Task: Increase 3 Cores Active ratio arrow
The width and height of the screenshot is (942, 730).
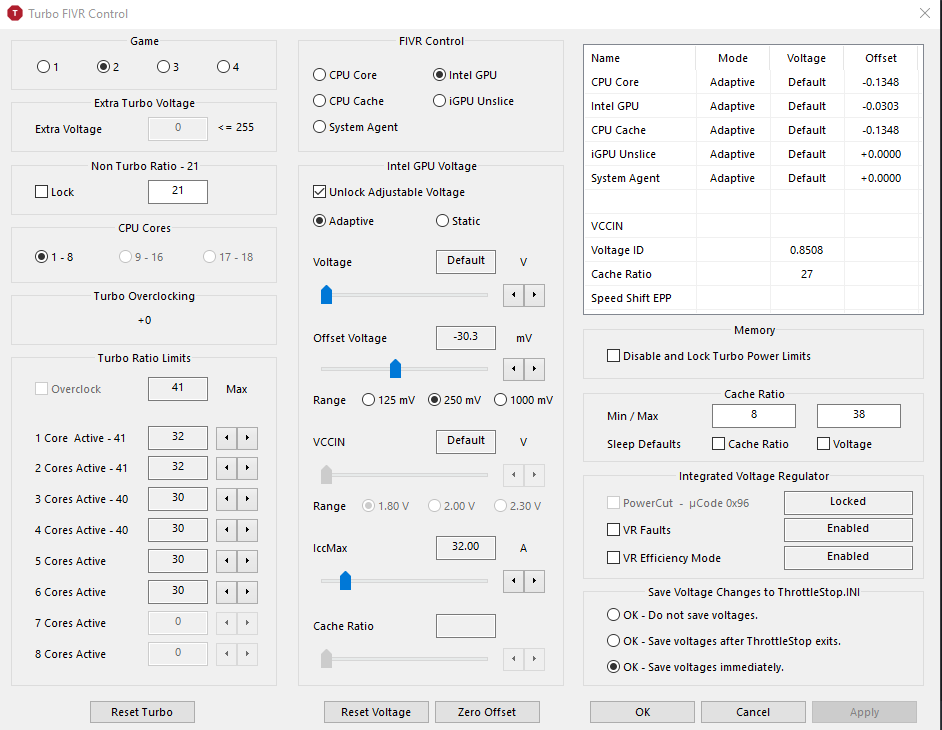Action: 248,499
